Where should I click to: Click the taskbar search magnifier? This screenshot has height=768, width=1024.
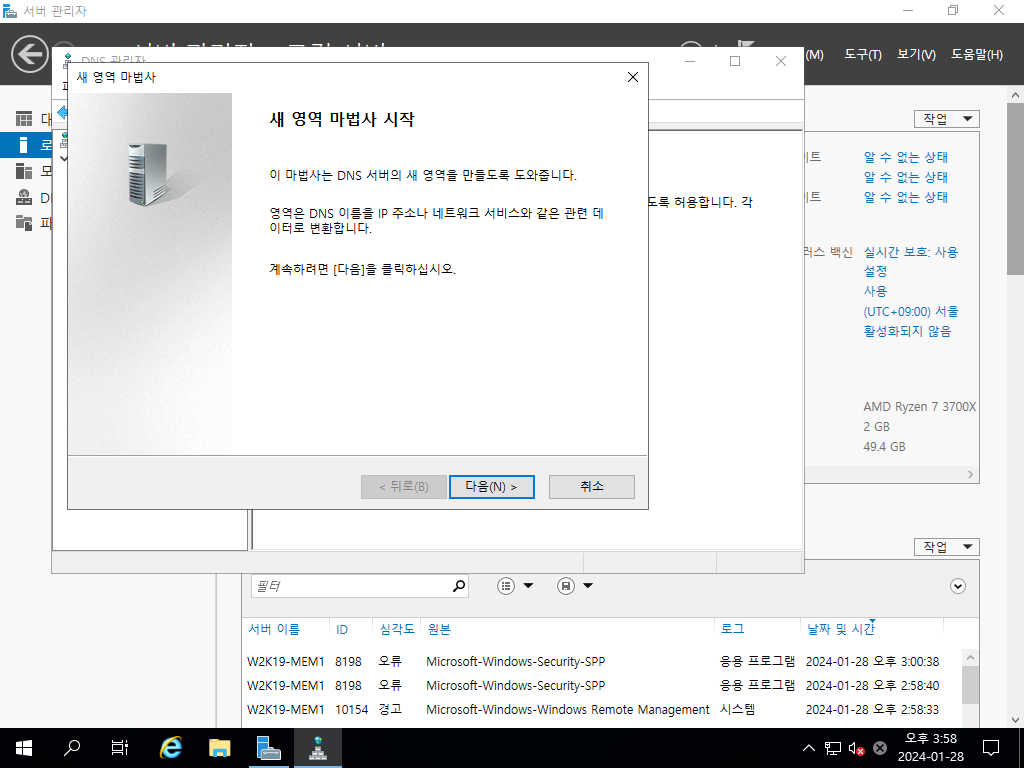[x=71, y=748]
